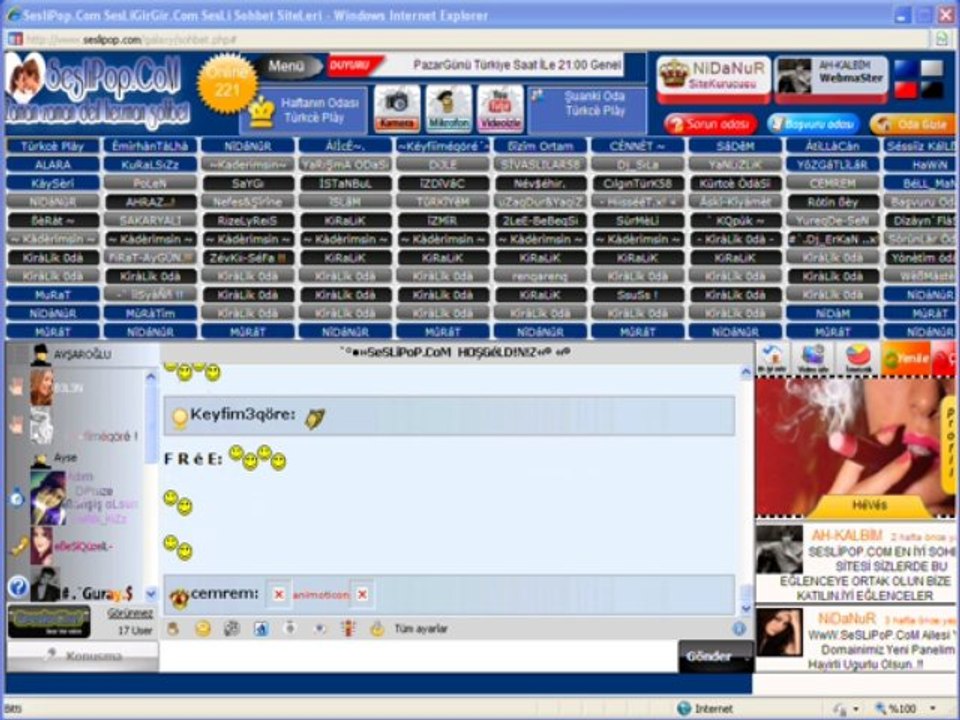Viewport: 960px width, 720px height.
Task: Click the pie chart icon above the advertisement
Action: [x=858, y=358]
